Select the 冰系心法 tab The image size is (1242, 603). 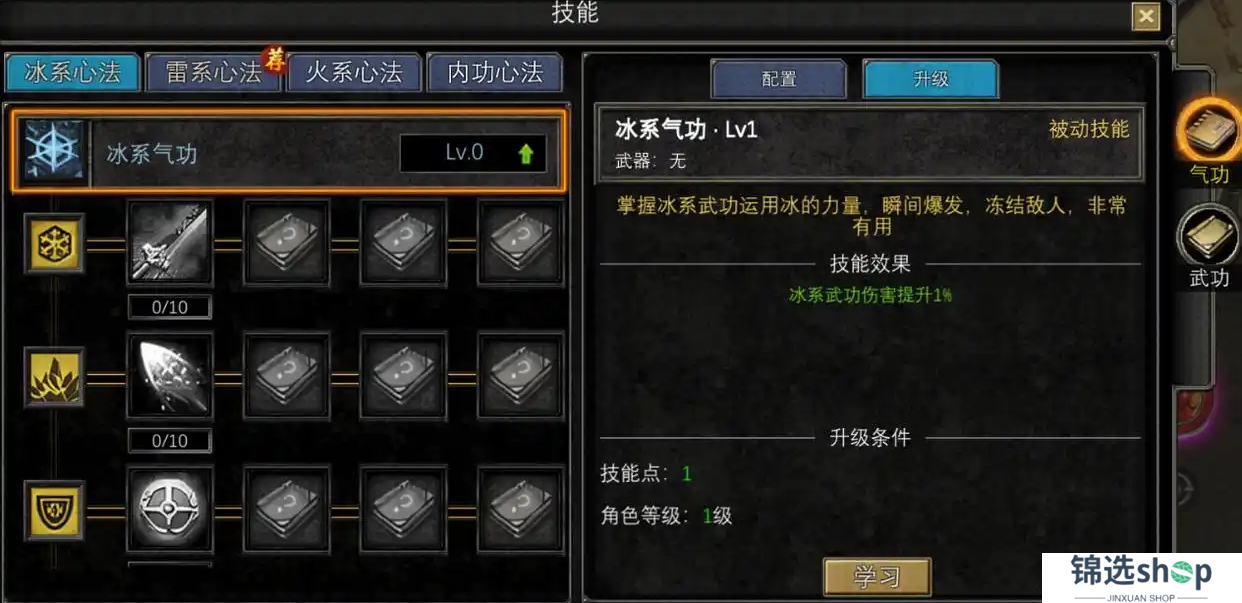click(x=72, y=73)
